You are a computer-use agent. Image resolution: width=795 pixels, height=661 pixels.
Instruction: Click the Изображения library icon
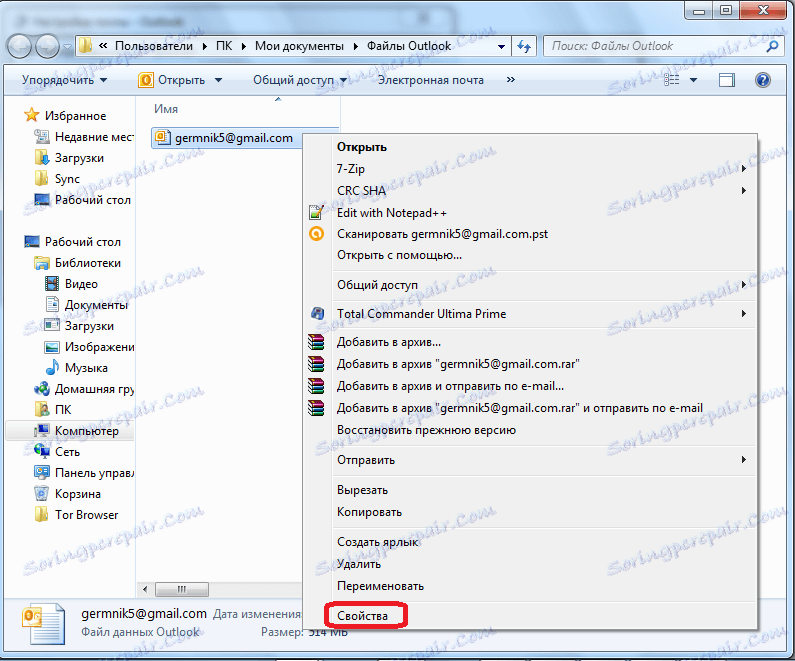tap(52, 347)
